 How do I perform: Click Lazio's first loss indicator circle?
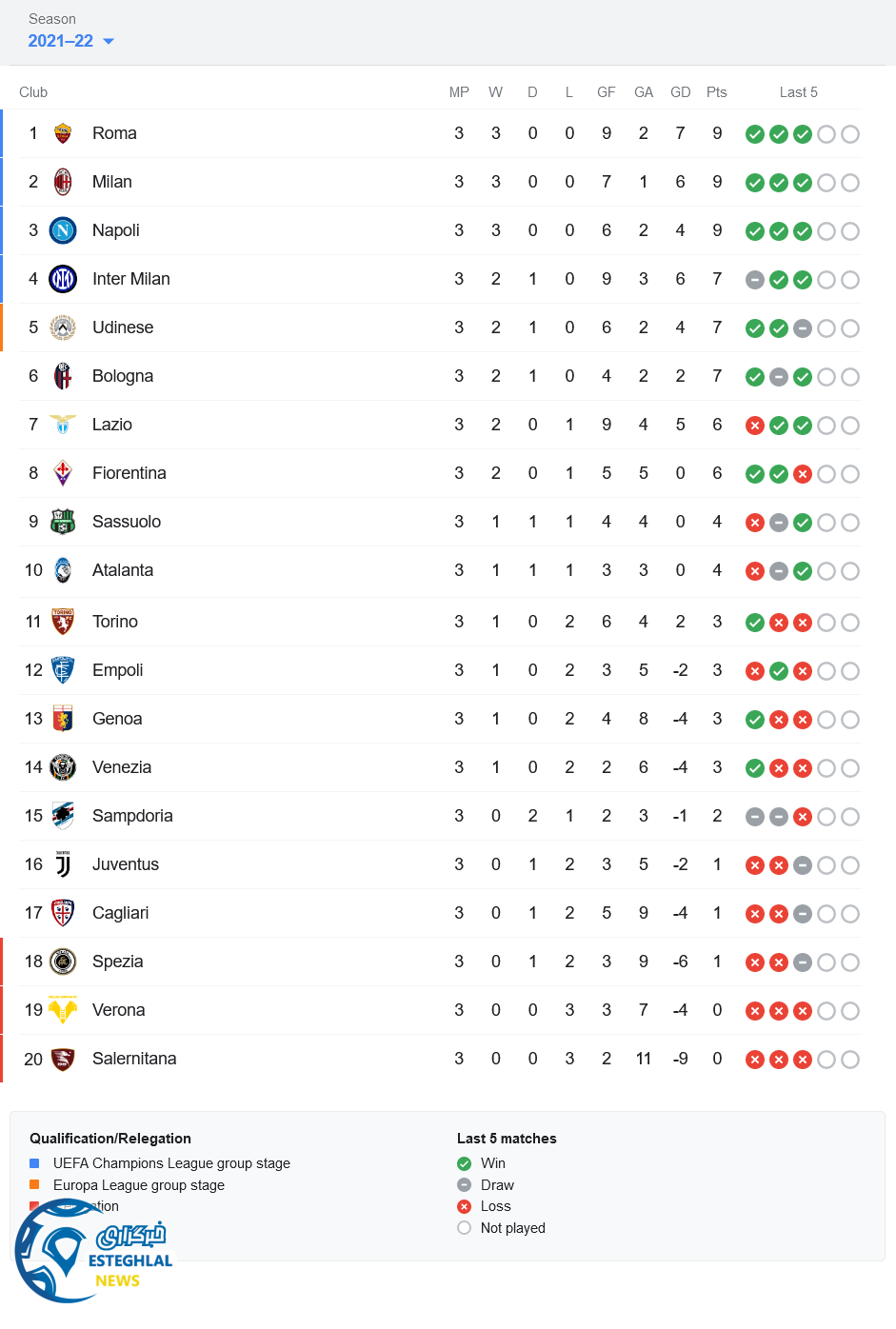point(755,426)
